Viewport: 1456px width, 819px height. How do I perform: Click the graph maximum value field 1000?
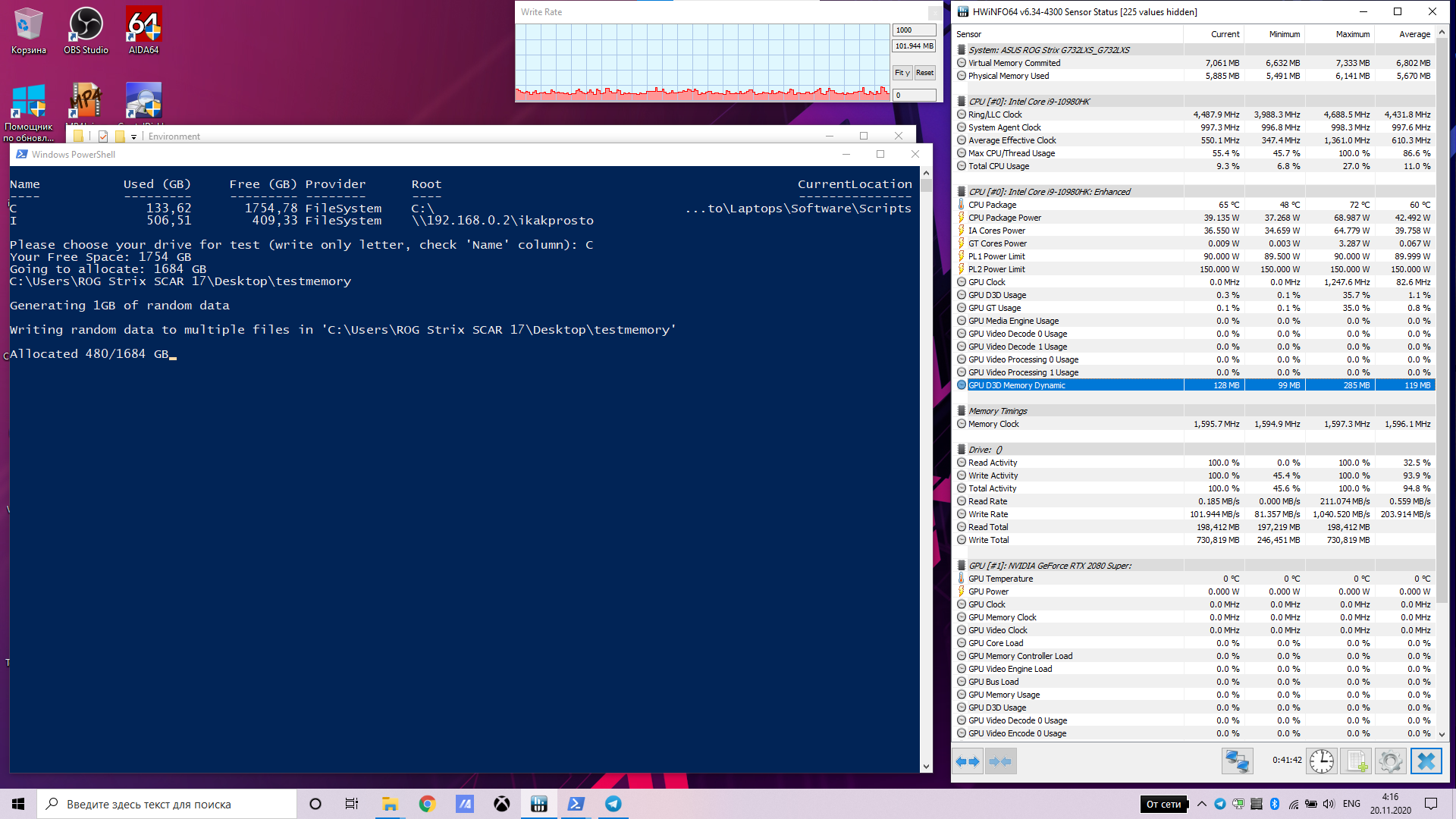click(914, 30)
